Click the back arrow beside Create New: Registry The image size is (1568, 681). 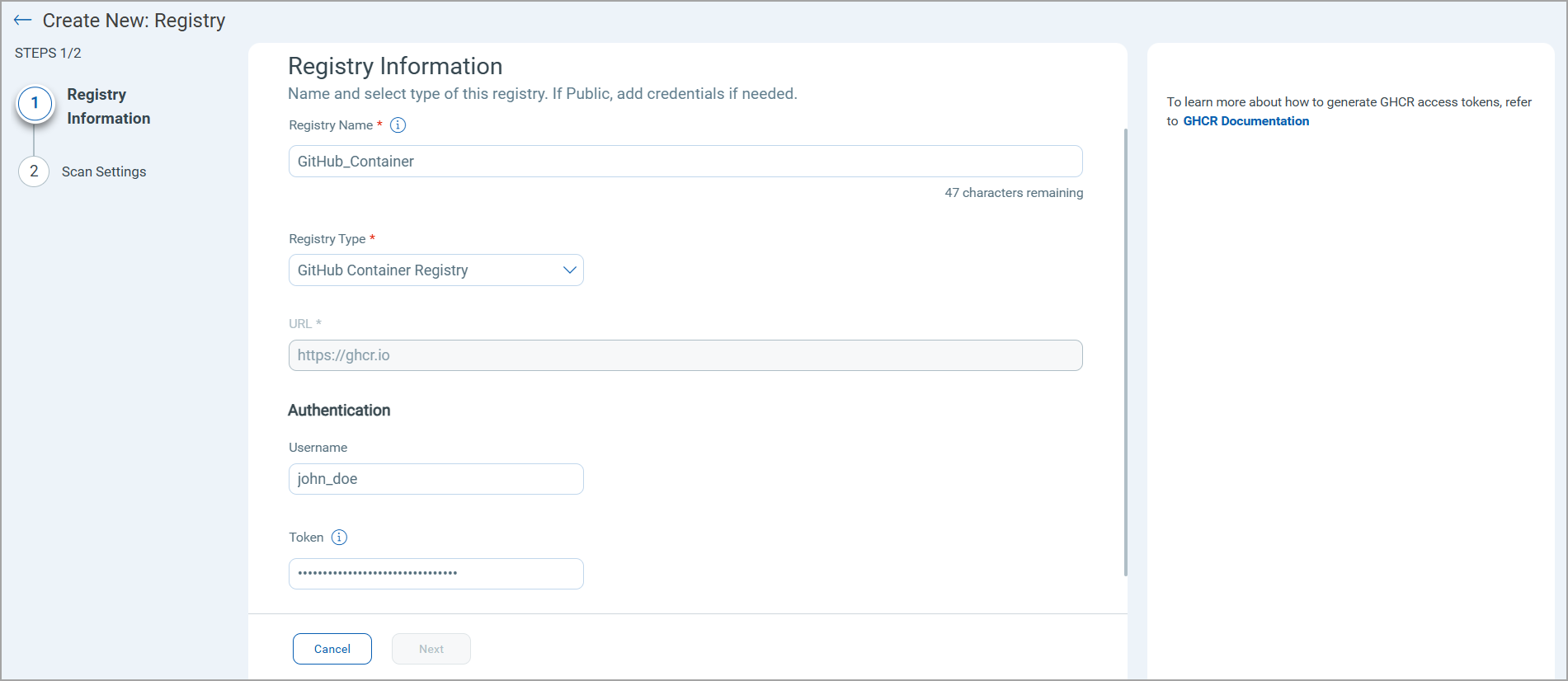22,21
